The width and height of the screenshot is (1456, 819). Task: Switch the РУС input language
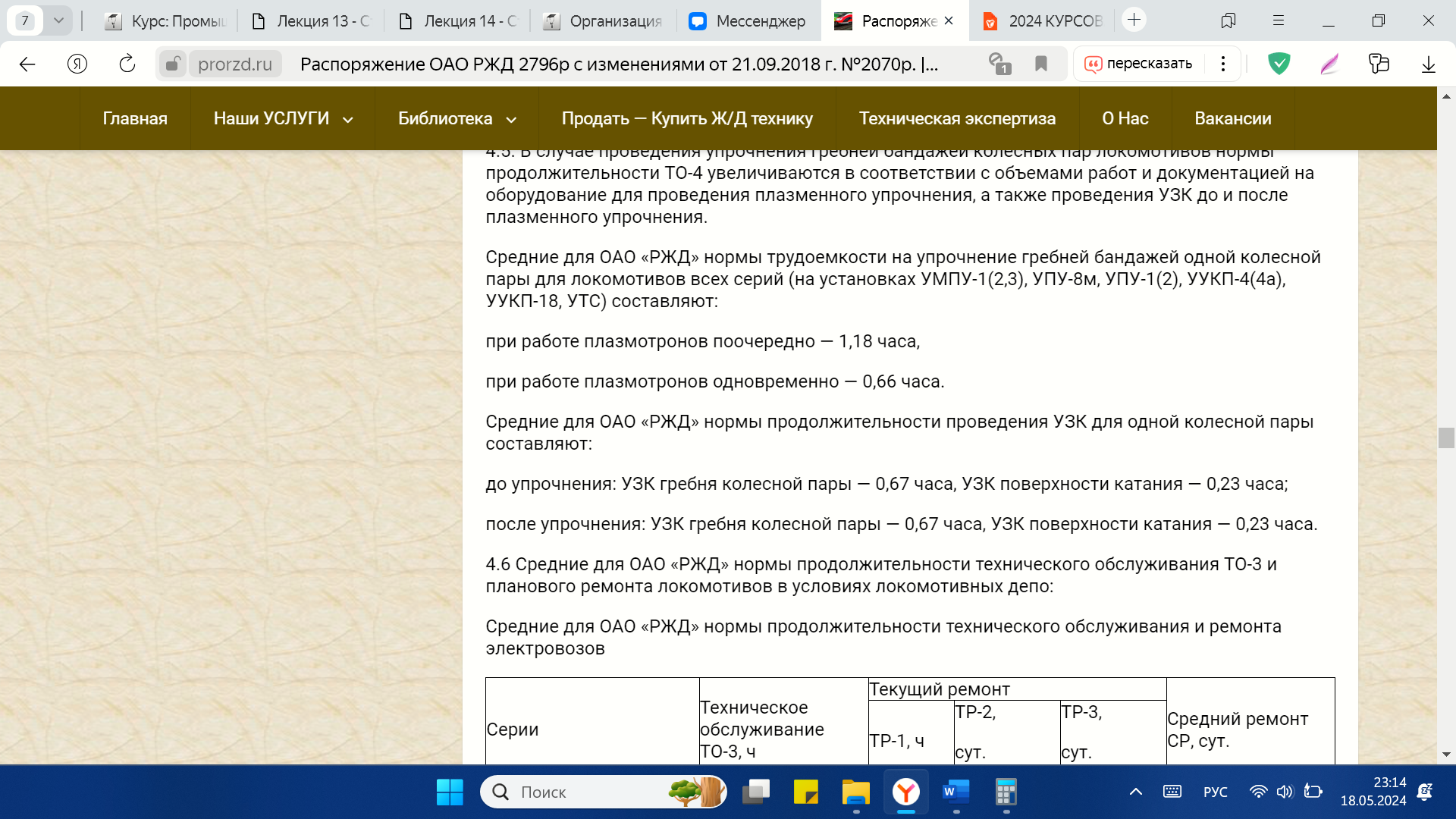tap(1216, 792)
